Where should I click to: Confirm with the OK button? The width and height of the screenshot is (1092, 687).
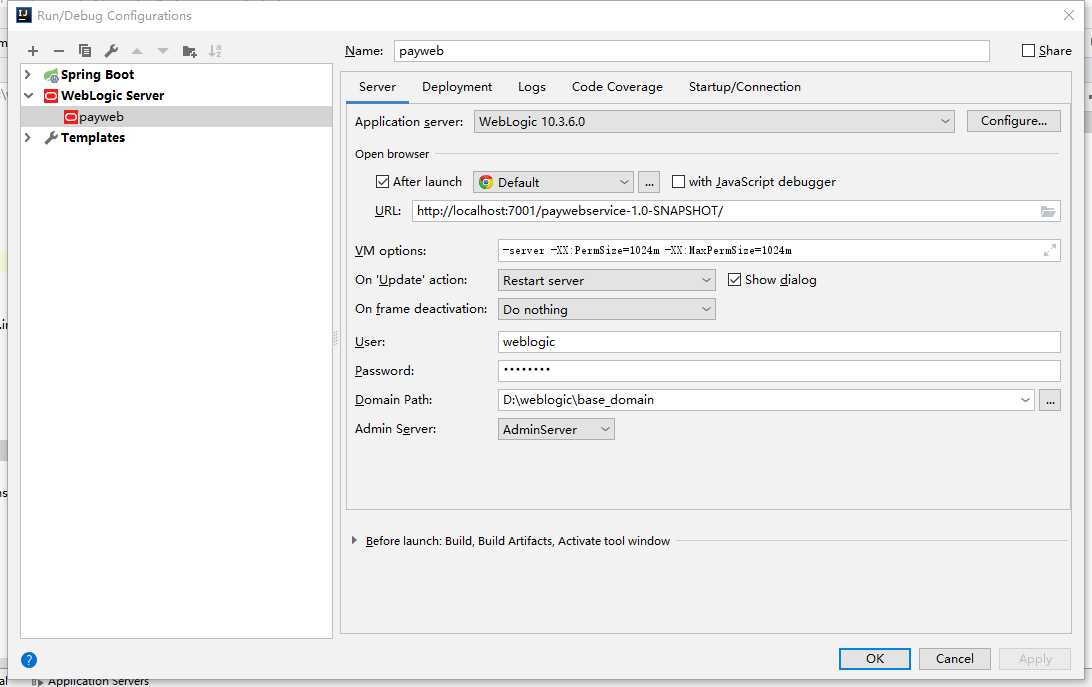(x=874, y=658)
